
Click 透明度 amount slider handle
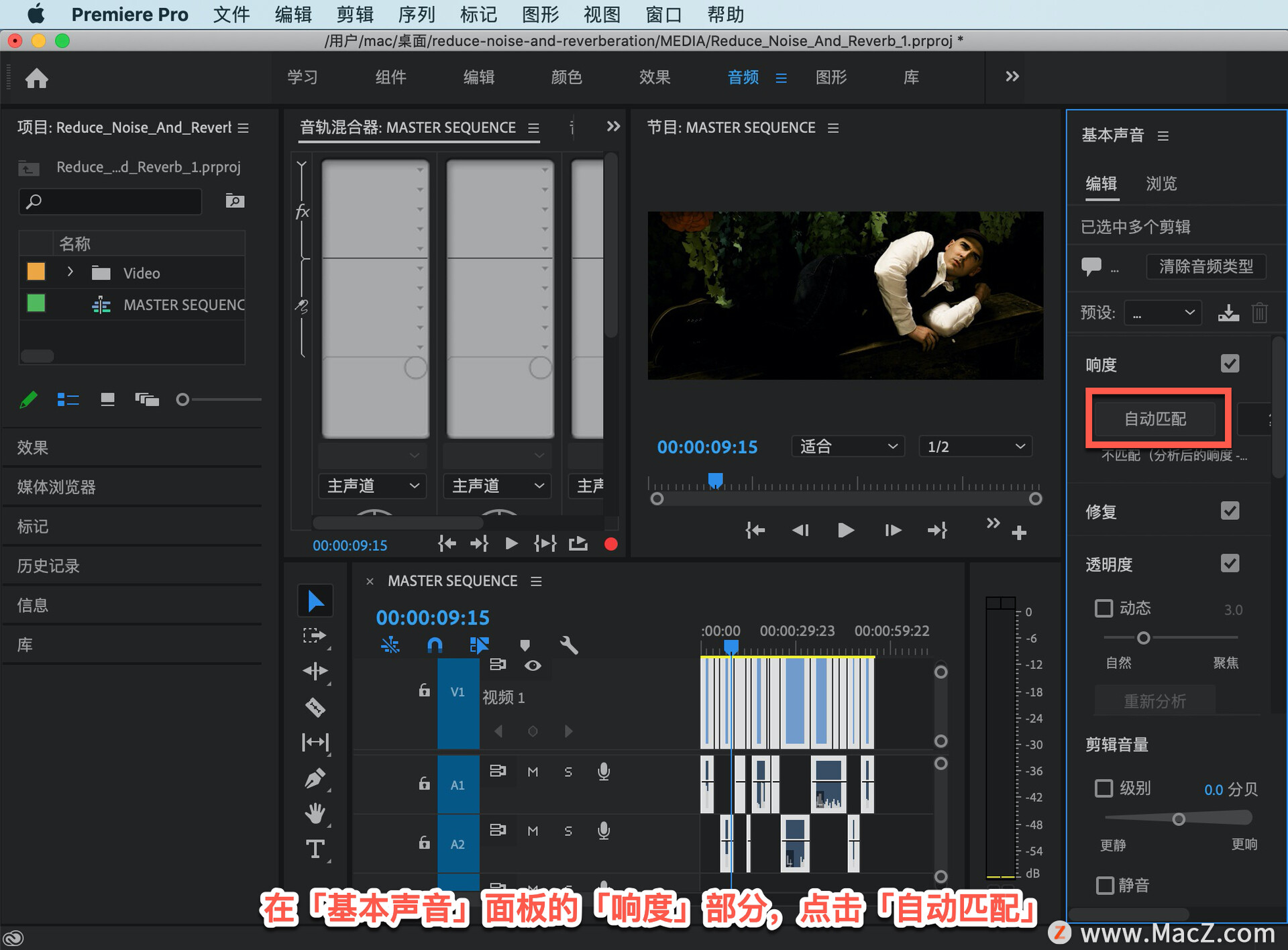click(x=1144, y=637)
